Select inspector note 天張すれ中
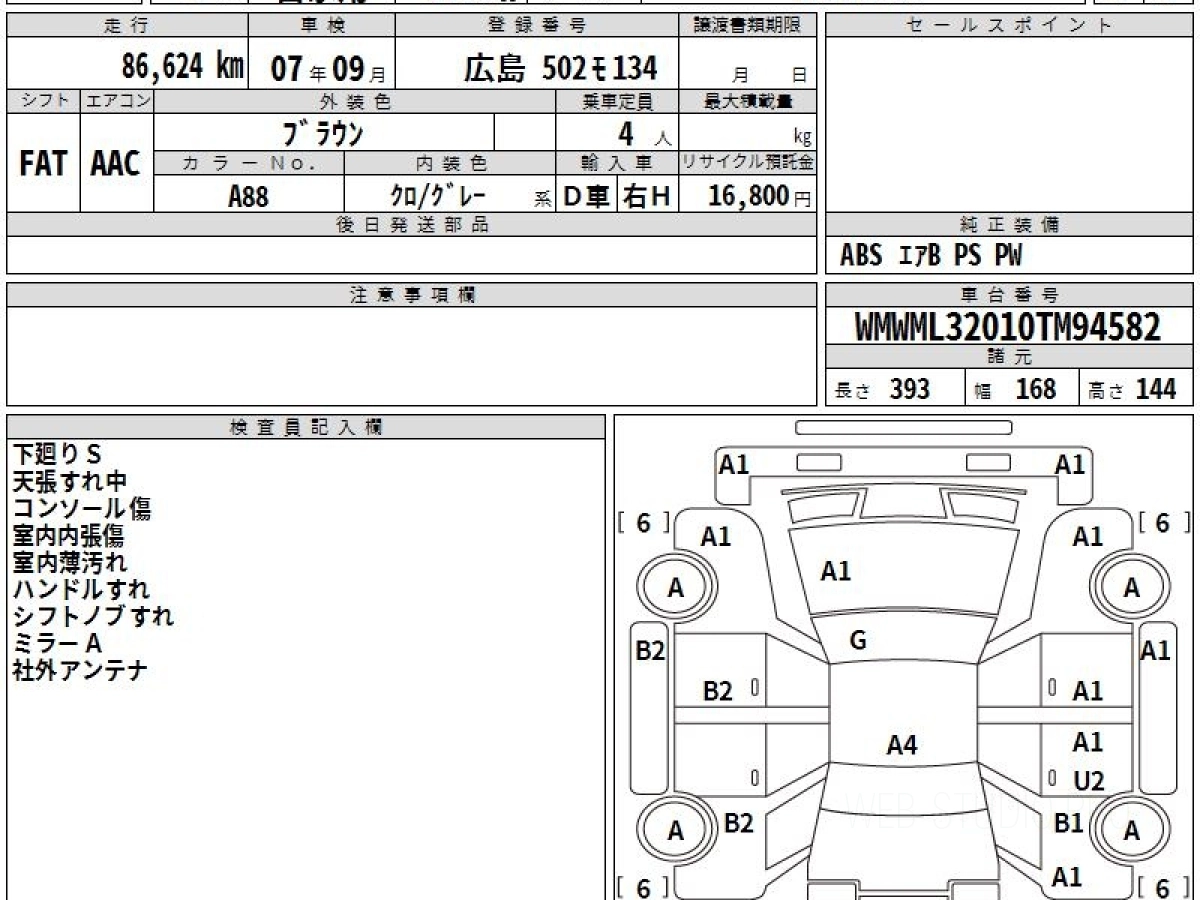 (69, 482)
